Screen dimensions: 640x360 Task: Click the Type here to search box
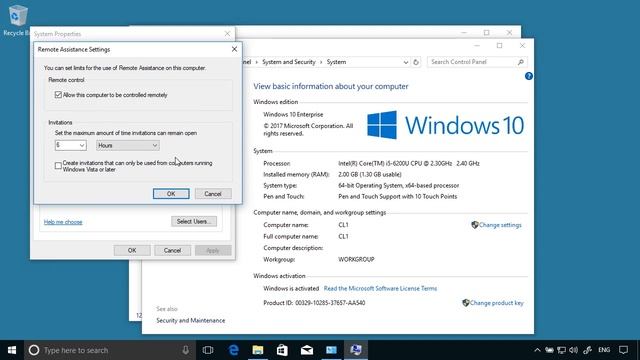coord(110,350)
